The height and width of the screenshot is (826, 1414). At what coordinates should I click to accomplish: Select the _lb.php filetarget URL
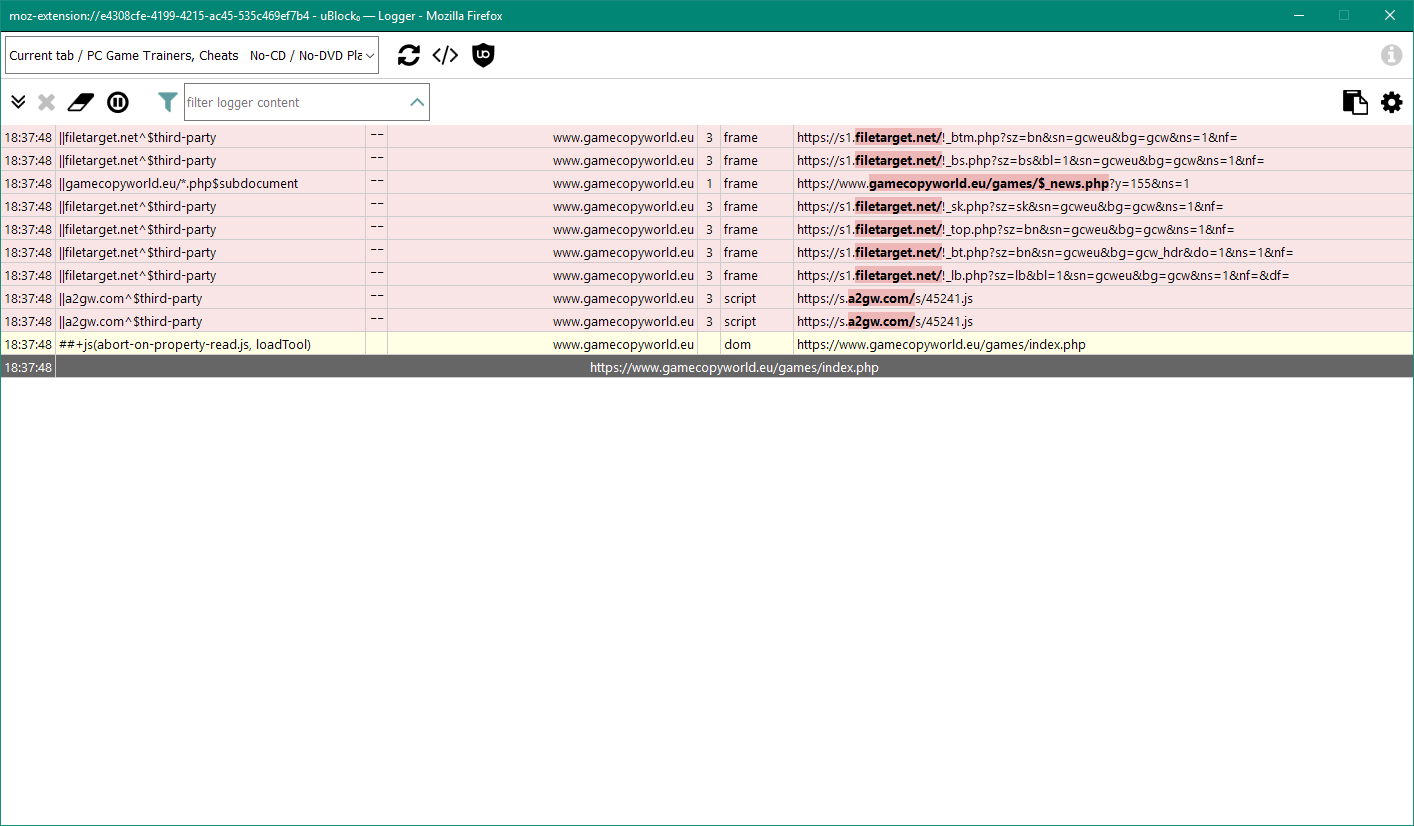click(x=1043, y=275)
